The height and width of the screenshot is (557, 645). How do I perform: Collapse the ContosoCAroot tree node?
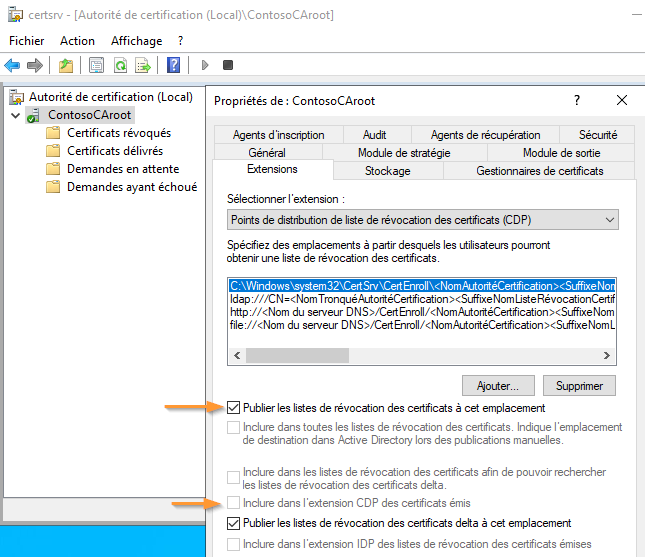click(x=16, y=115)
